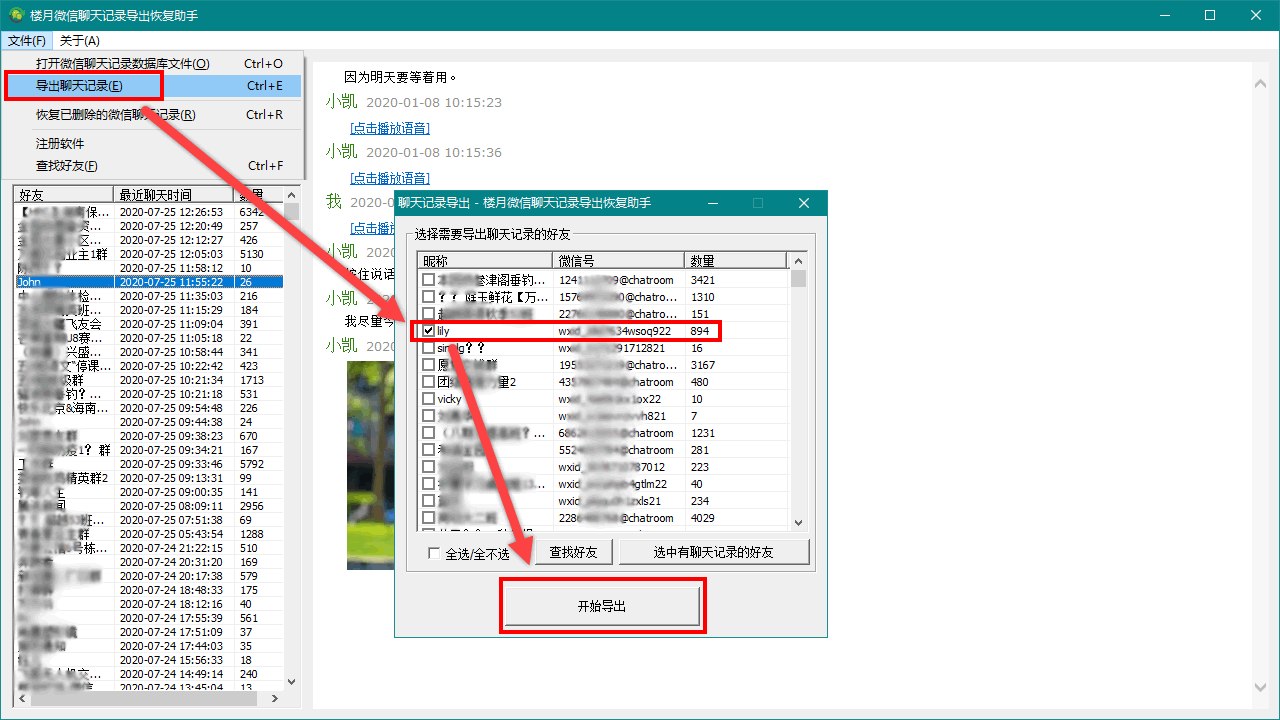Open the 关于(A) menu
The width and height of the screenshot is (1280, 720).
pyautogui.click(x=80, y=40)
